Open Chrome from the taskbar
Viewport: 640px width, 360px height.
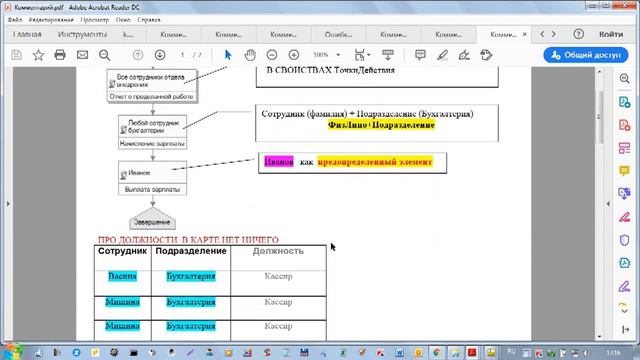[437, 353]
